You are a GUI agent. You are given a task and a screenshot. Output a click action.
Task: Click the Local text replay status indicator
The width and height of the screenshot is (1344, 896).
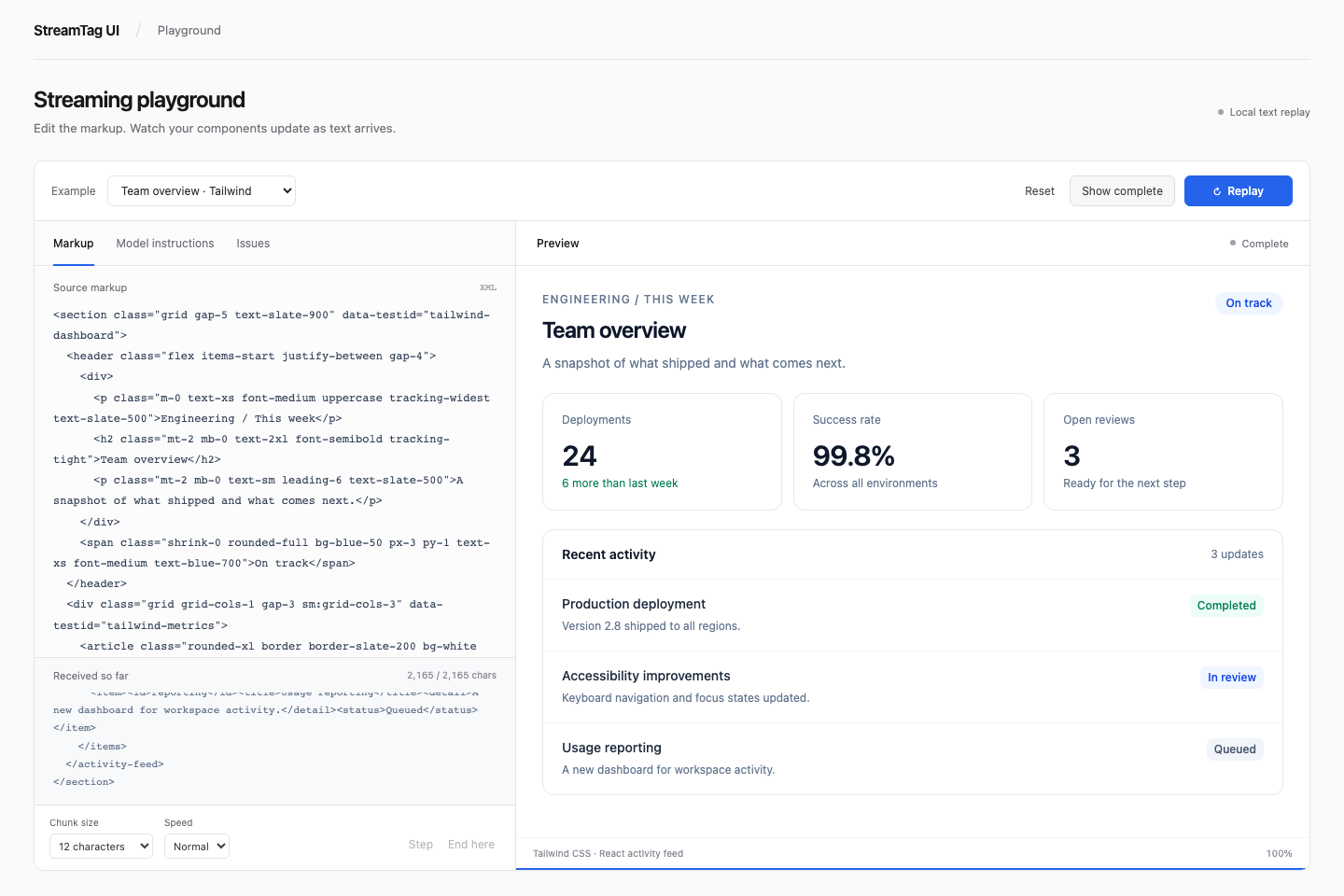1264,112
